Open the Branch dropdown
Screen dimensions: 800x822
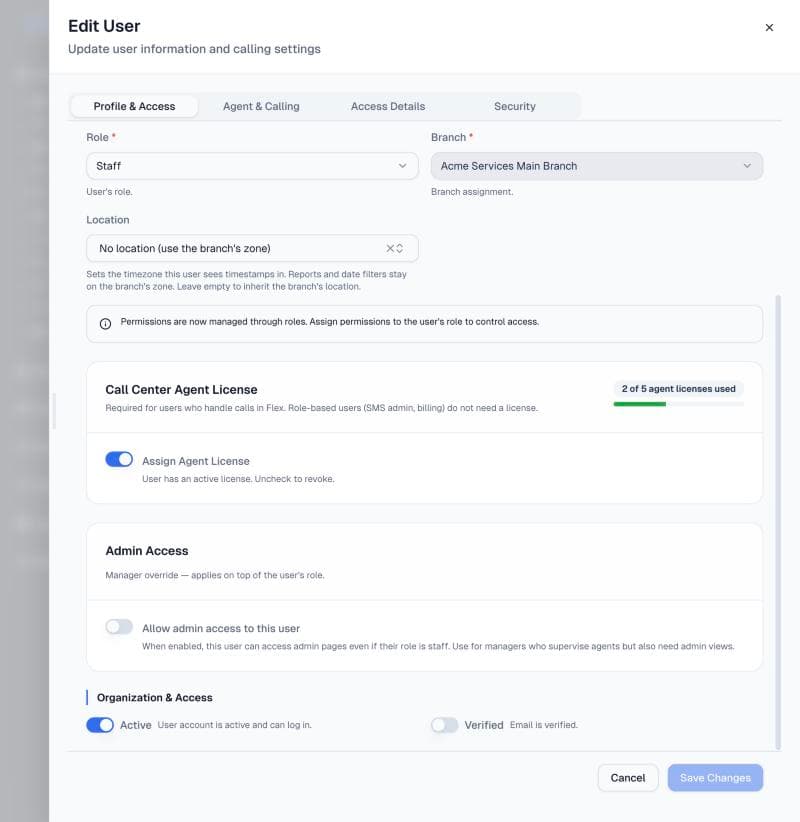[597, 166]
